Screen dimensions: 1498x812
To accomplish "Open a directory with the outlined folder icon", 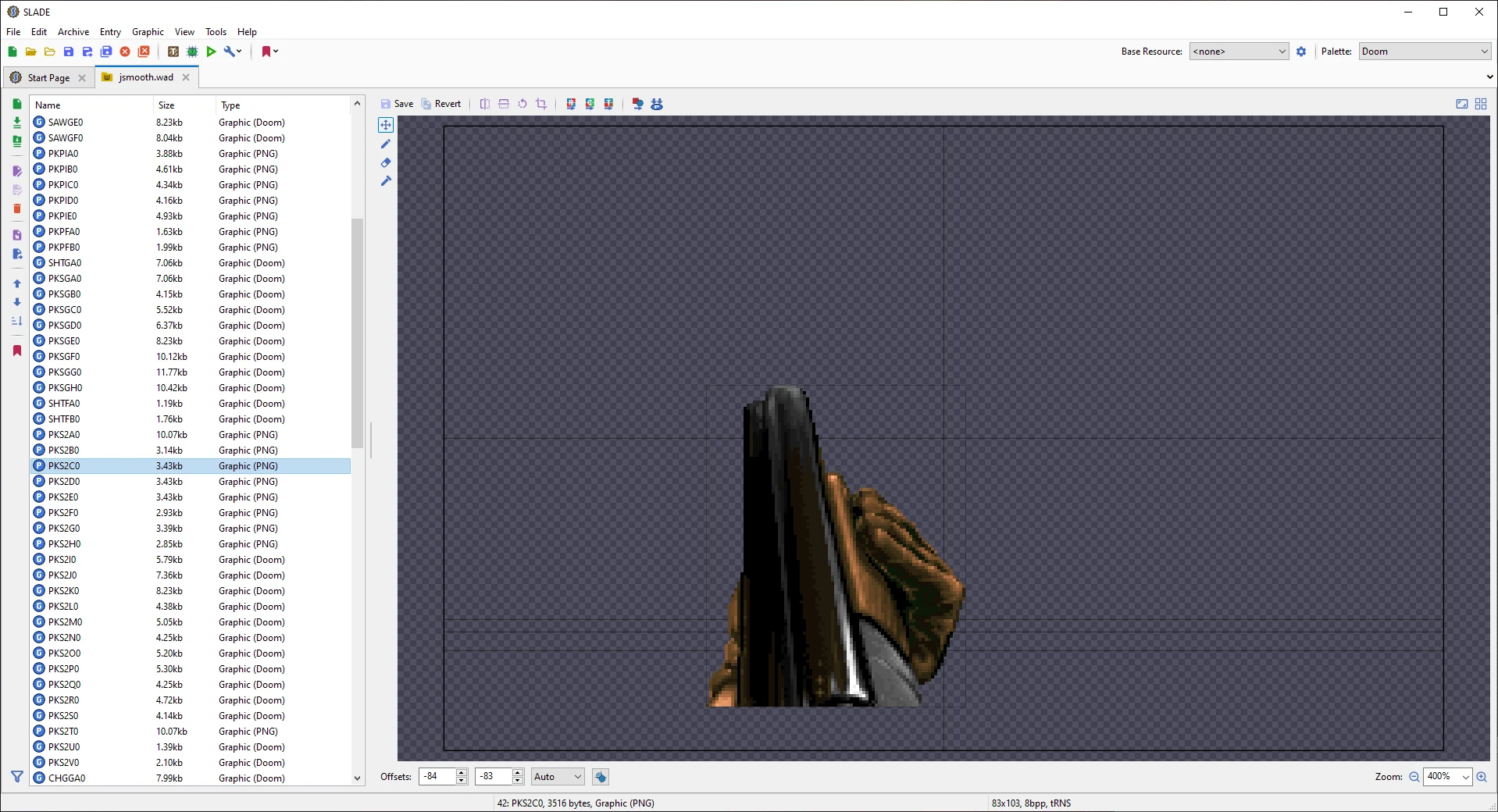I will click(x=50, y=52).
